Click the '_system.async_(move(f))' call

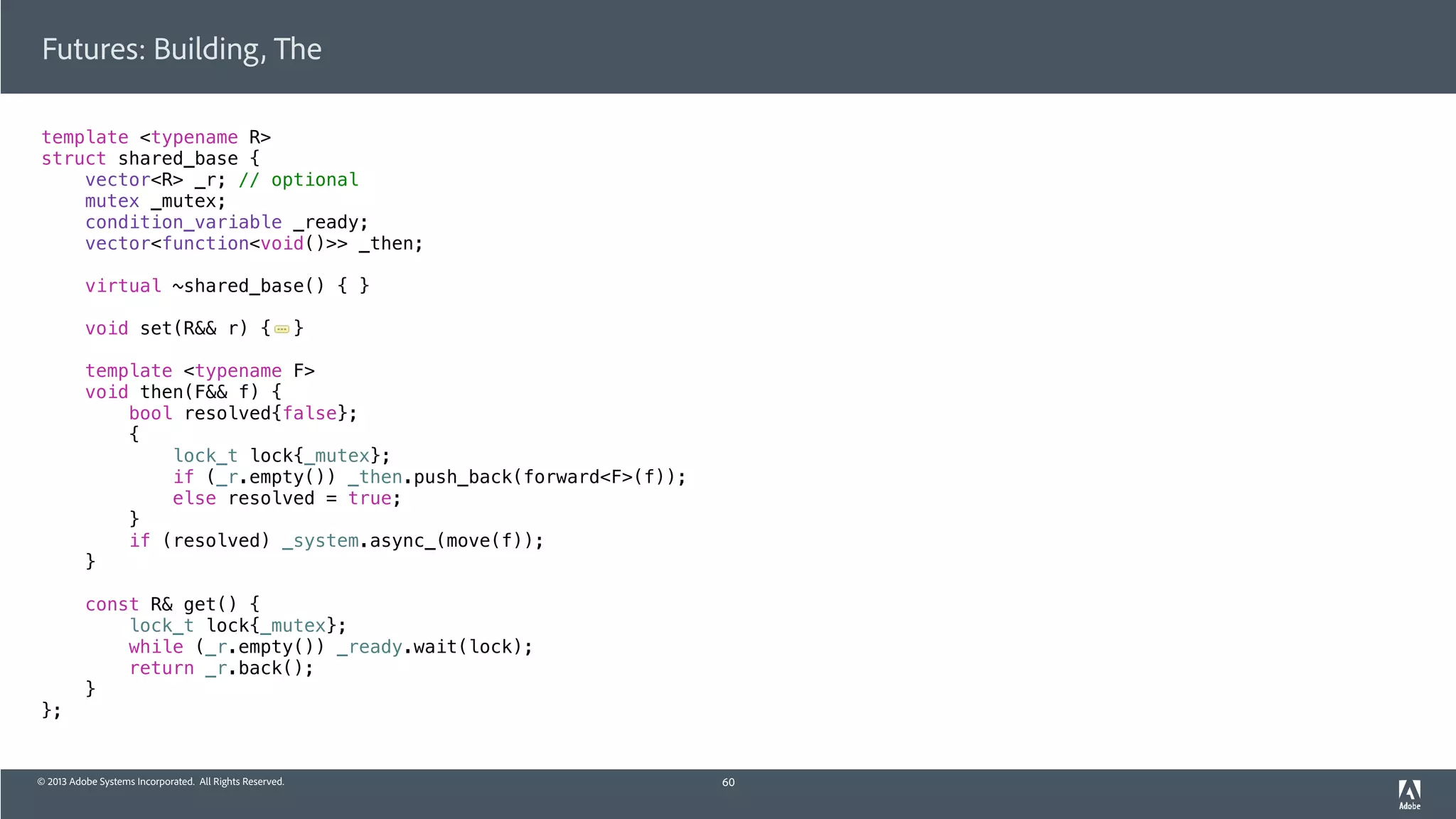coord(412,541)
